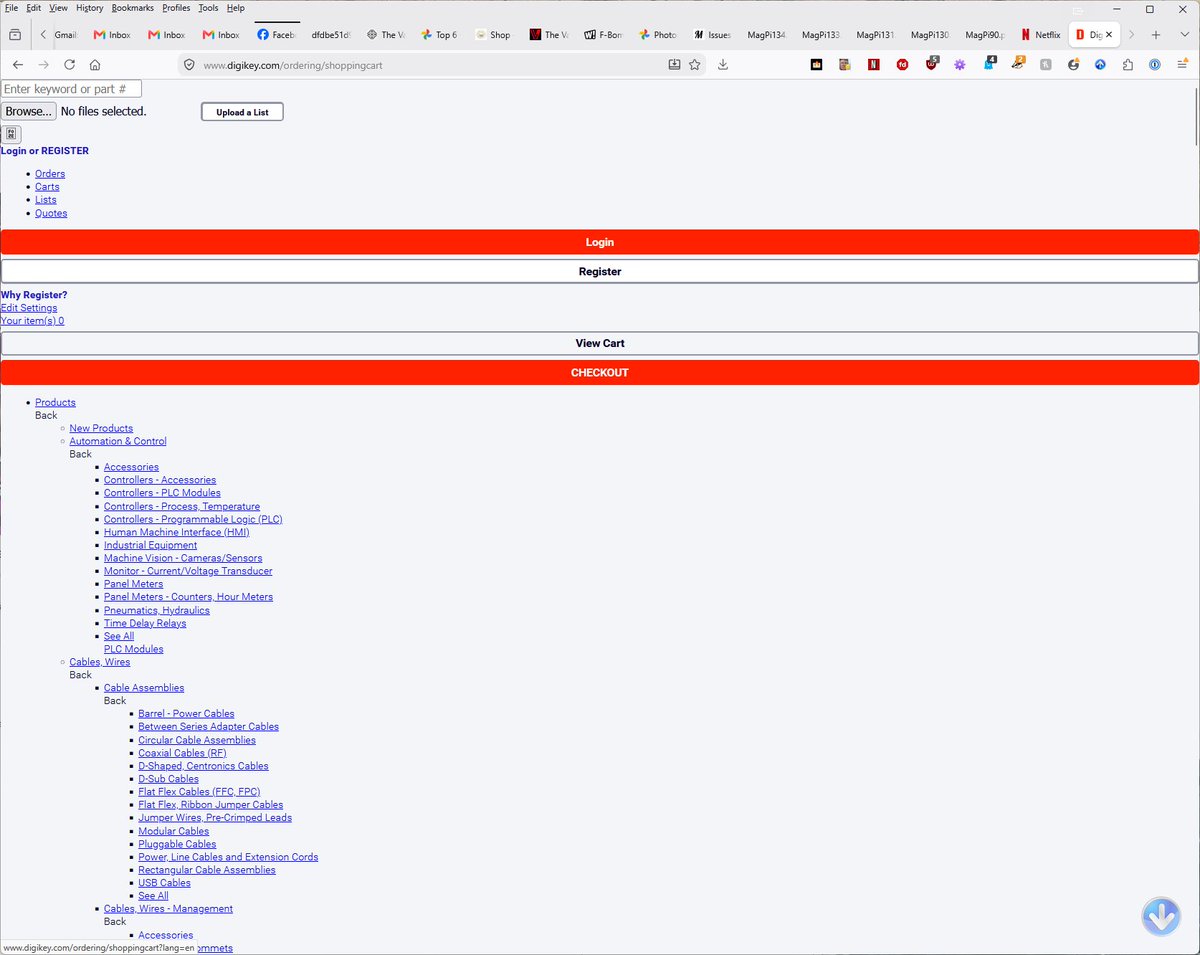Screen dimensions: 1200x955
Task: Close the active DigiKey tab
Action: point(1108,34)
